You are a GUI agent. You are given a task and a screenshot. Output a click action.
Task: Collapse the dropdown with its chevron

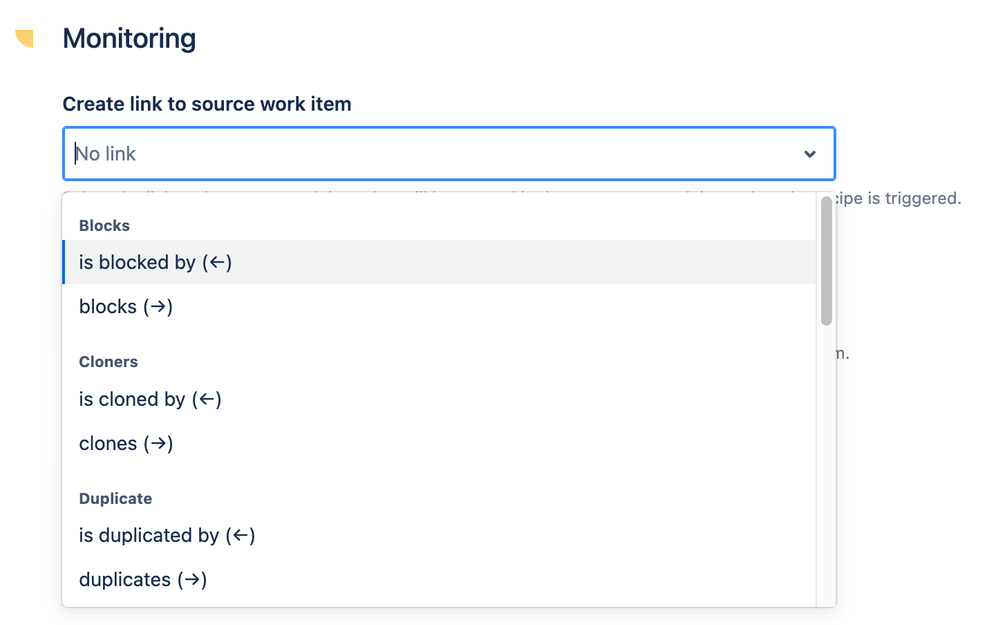(x=809, y=154)
